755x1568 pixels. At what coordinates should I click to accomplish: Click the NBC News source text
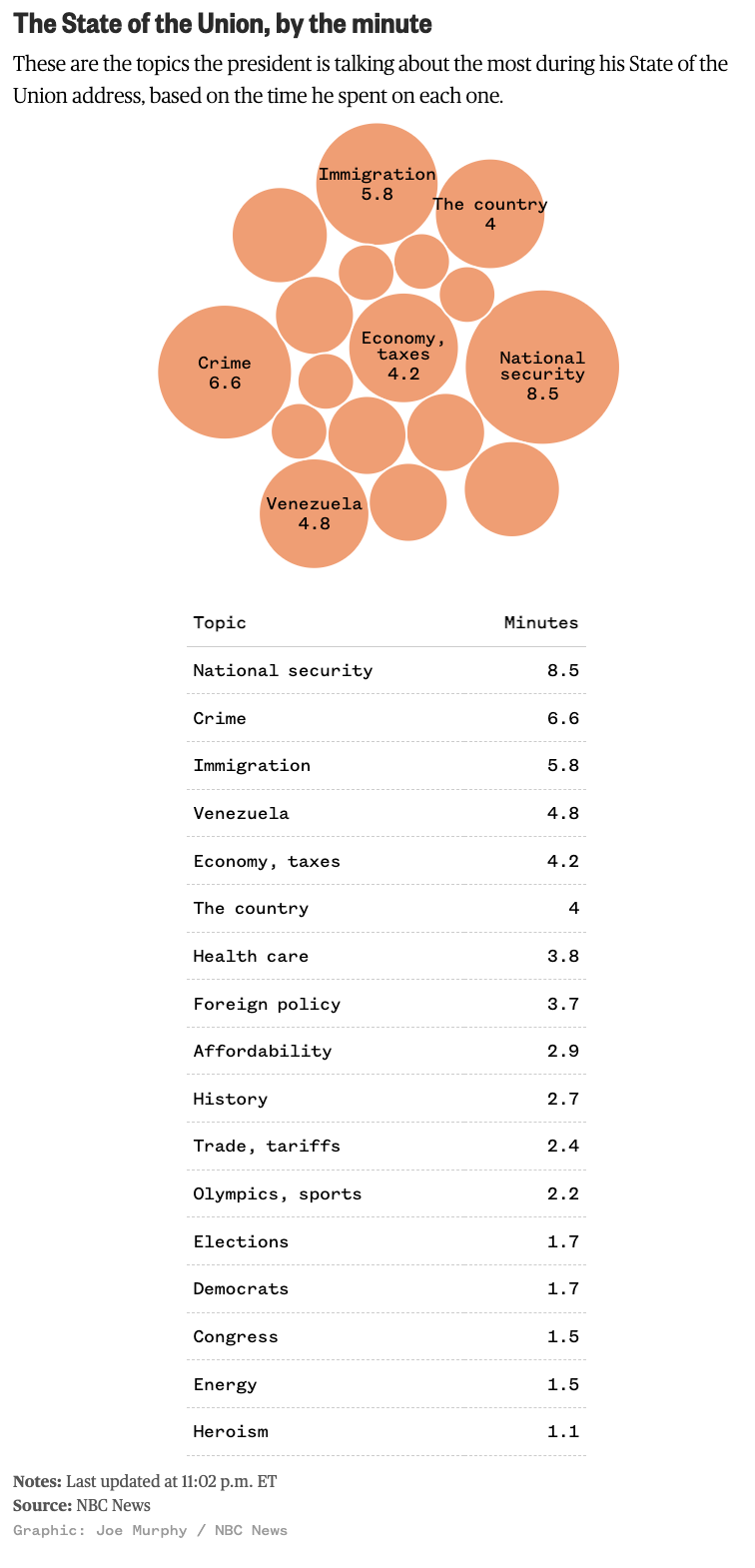[113, 1505]
